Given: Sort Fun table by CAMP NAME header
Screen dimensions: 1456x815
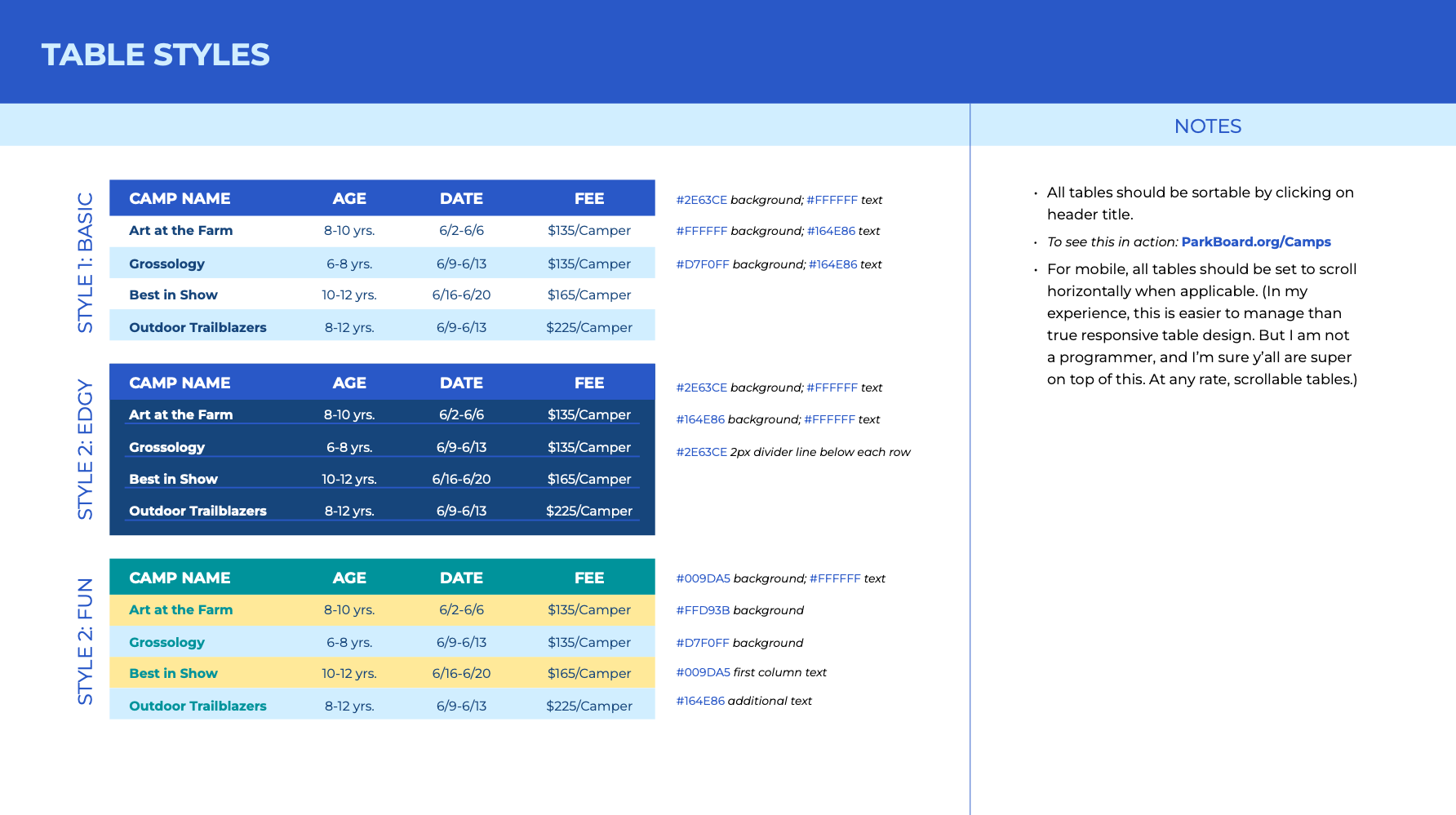Looking at the screenshot, I should click(180, 578).
